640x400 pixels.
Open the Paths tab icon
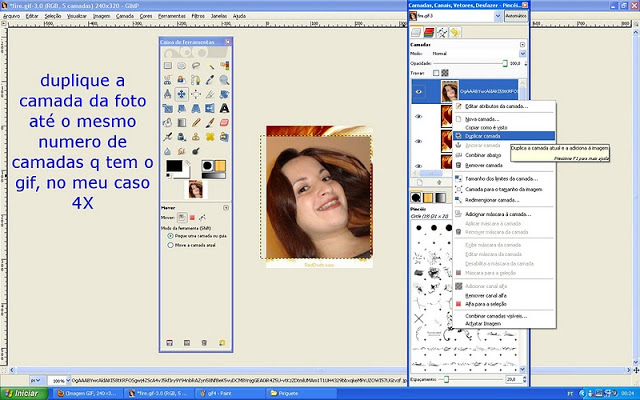(x=440, y=32)
